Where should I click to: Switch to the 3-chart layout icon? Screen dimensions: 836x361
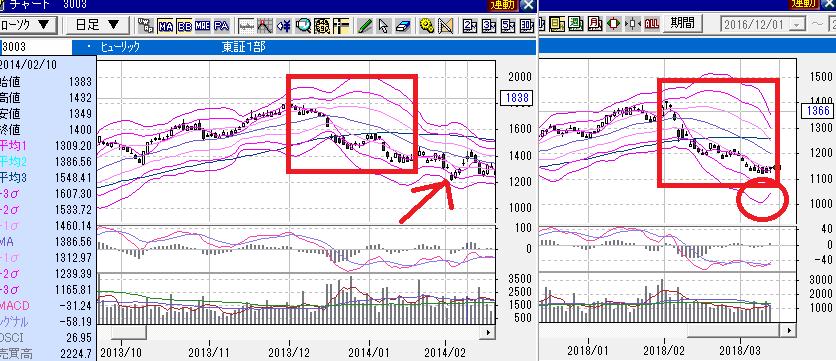(488, 25)
